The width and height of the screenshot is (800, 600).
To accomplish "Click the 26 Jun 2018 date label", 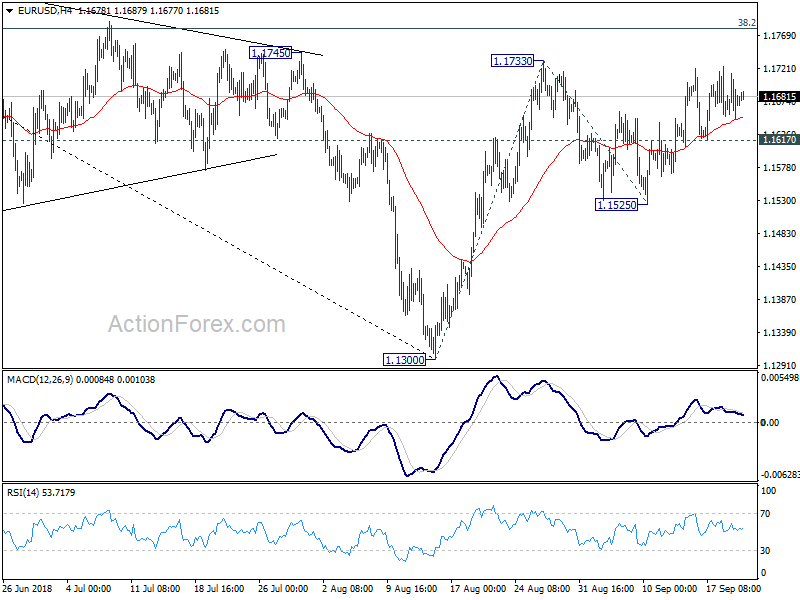I will click(27, 589).
